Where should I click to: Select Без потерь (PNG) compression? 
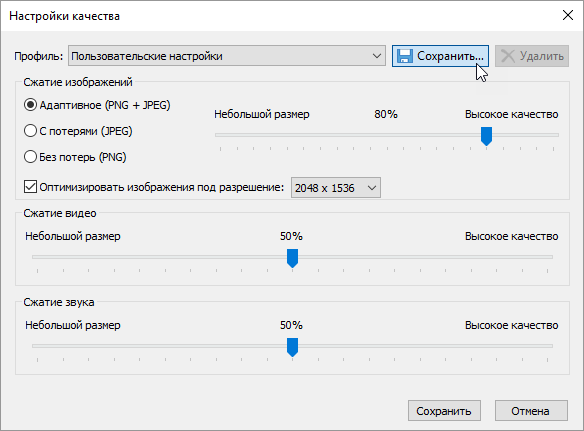(x=30, y=157)
